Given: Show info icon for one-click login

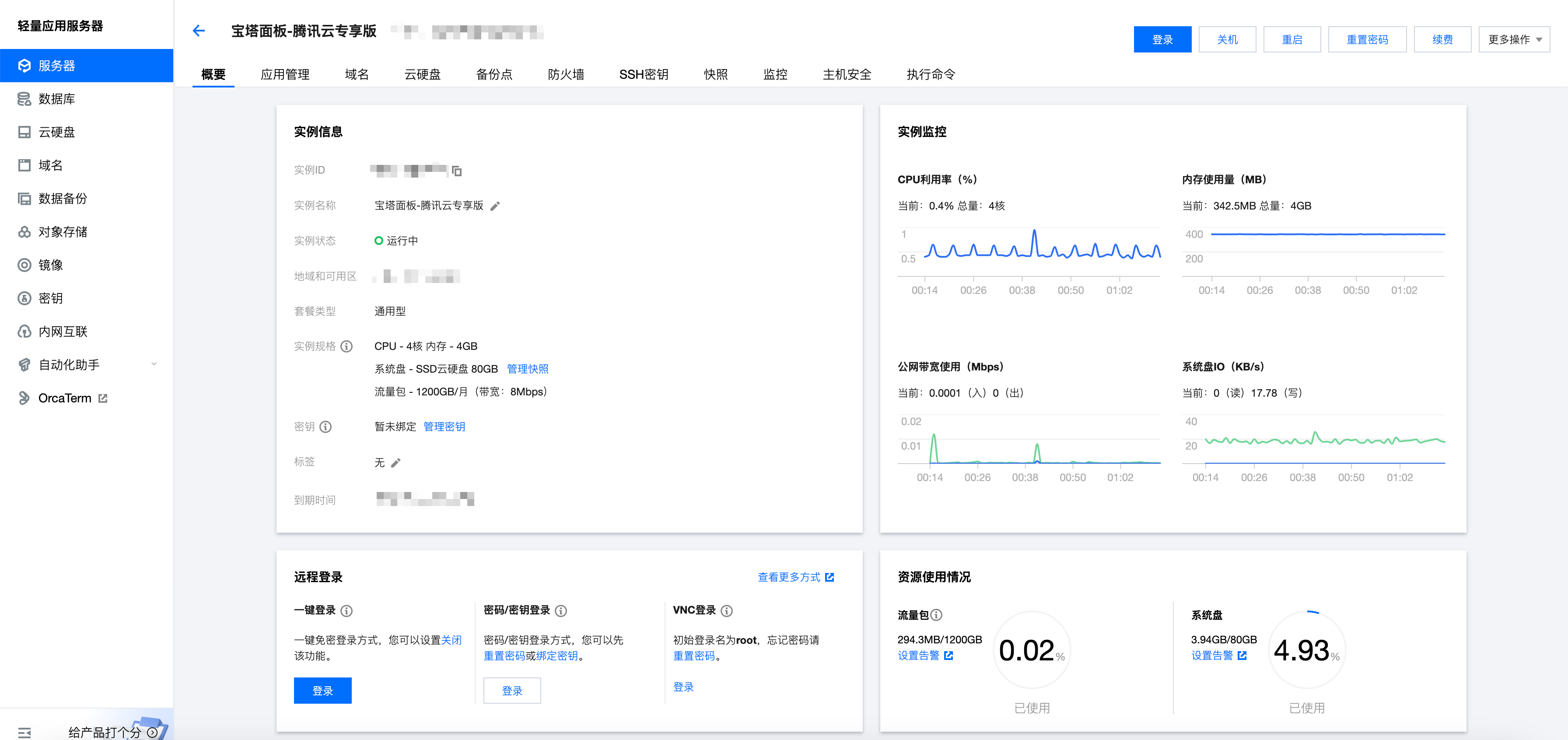Looking at the screenshot, I should 346,611.
